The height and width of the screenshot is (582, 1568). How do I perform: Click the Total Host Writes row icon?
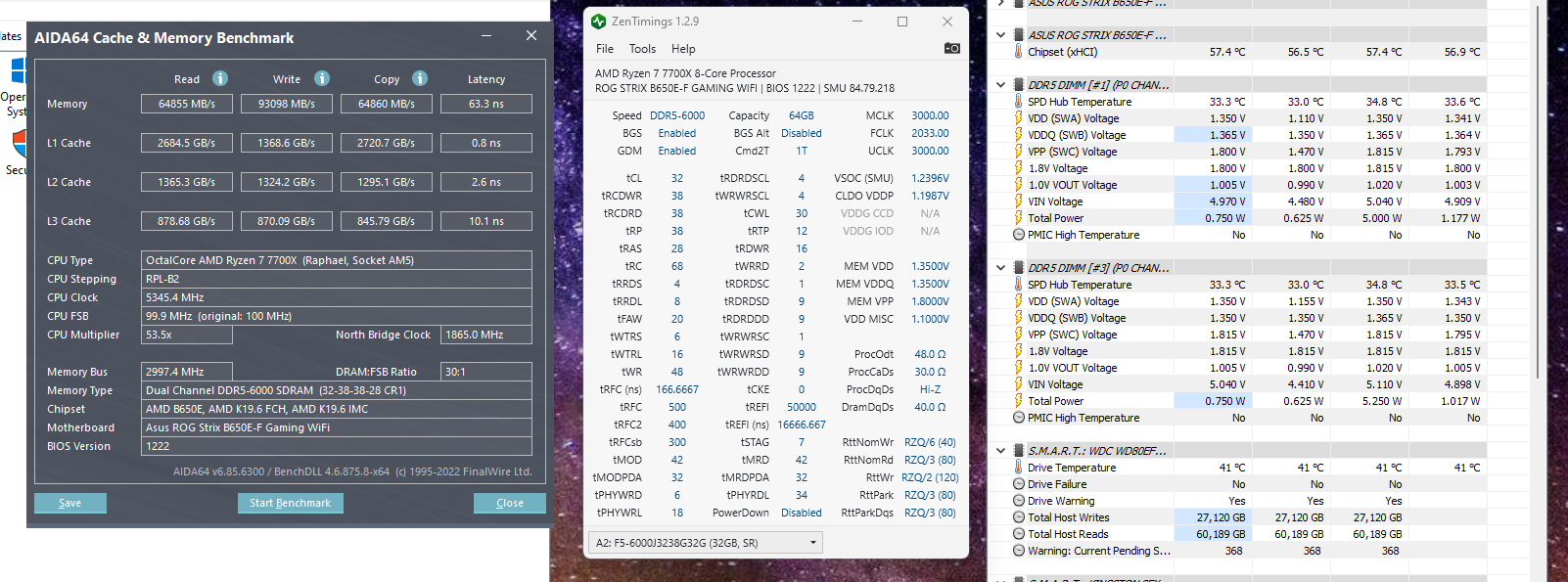pyautogui.click(x=1018, y=517)
